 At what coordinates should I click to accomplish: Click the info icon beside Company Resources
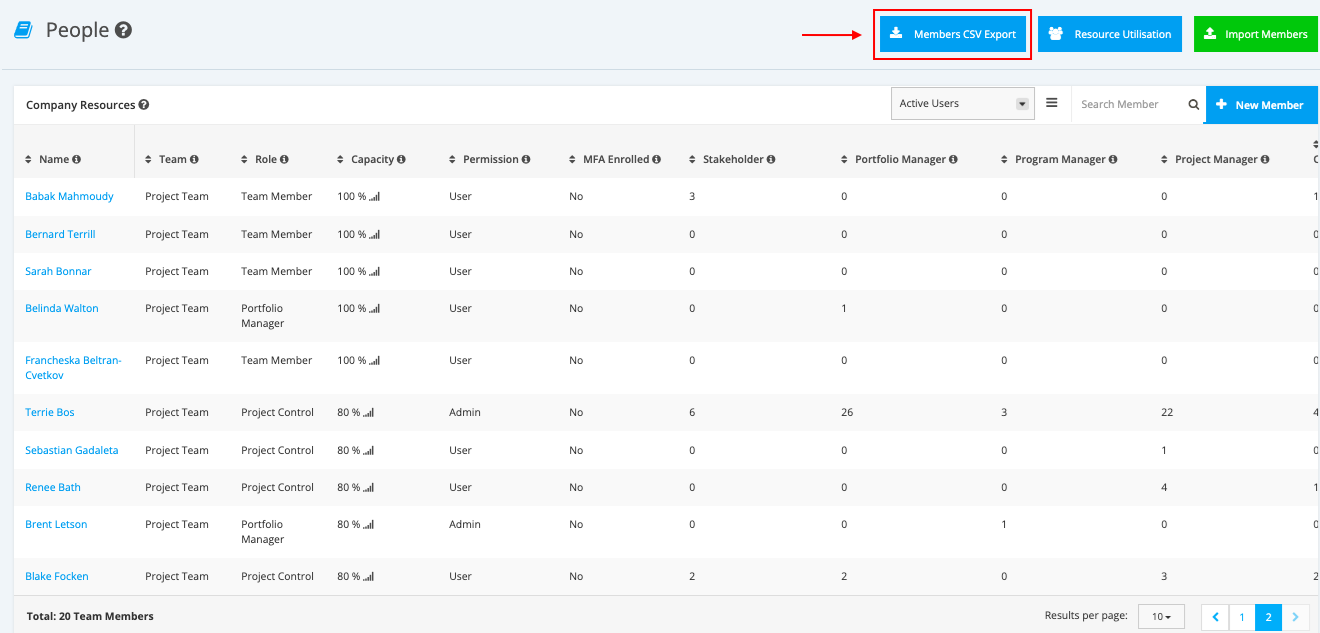(144, 105)
